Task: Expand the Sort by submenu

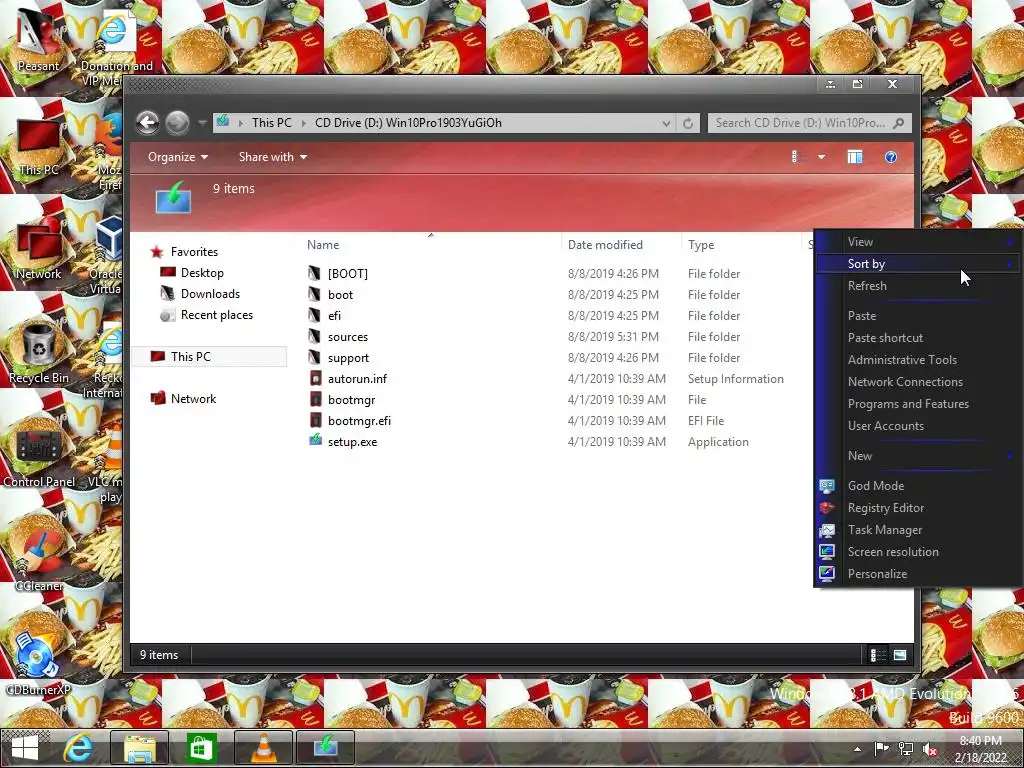Action: [918, 264]
